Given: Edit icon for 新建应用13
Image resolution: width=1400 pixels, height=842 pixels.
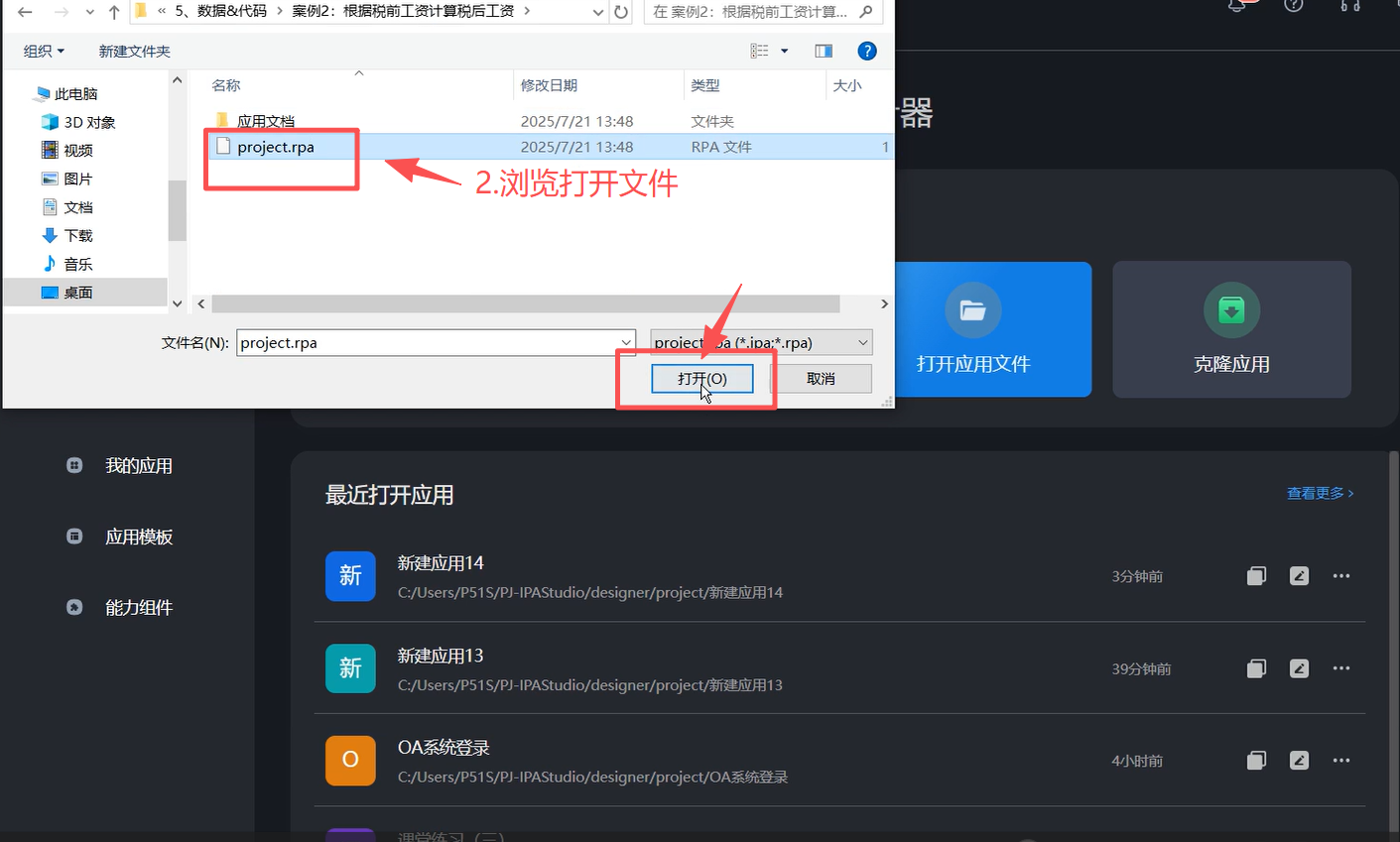Looking at the screenshot, I should point(1299,668).
